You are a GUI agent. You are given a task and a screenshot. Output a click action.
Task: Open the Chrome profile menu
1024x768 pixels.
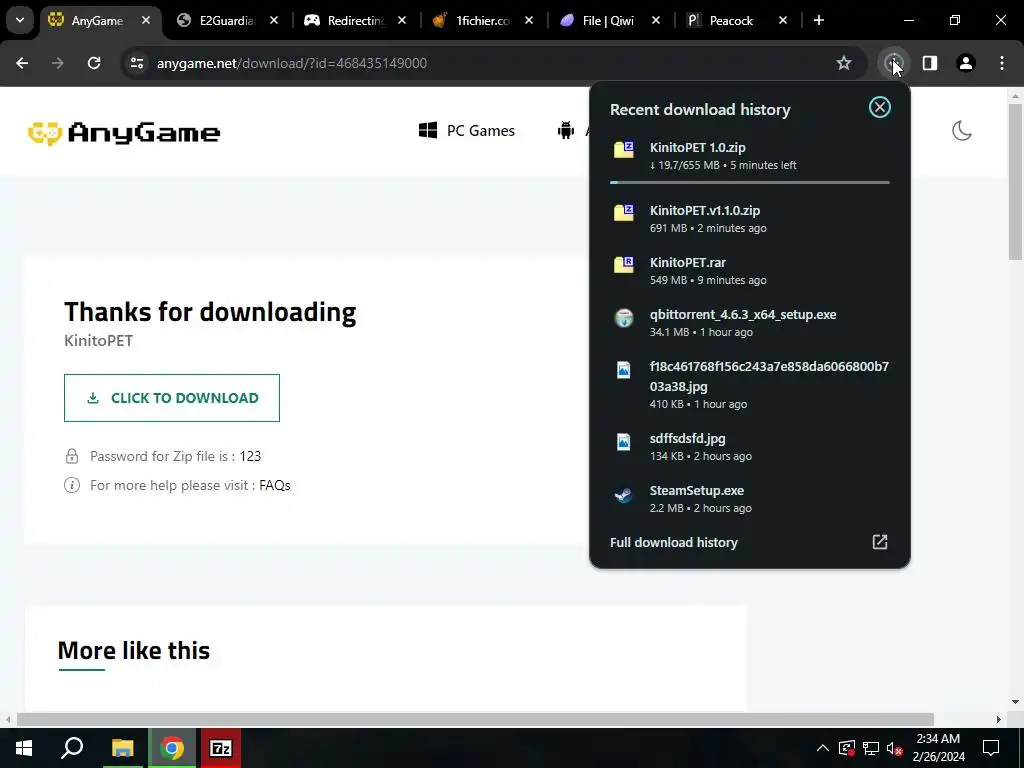966,63
